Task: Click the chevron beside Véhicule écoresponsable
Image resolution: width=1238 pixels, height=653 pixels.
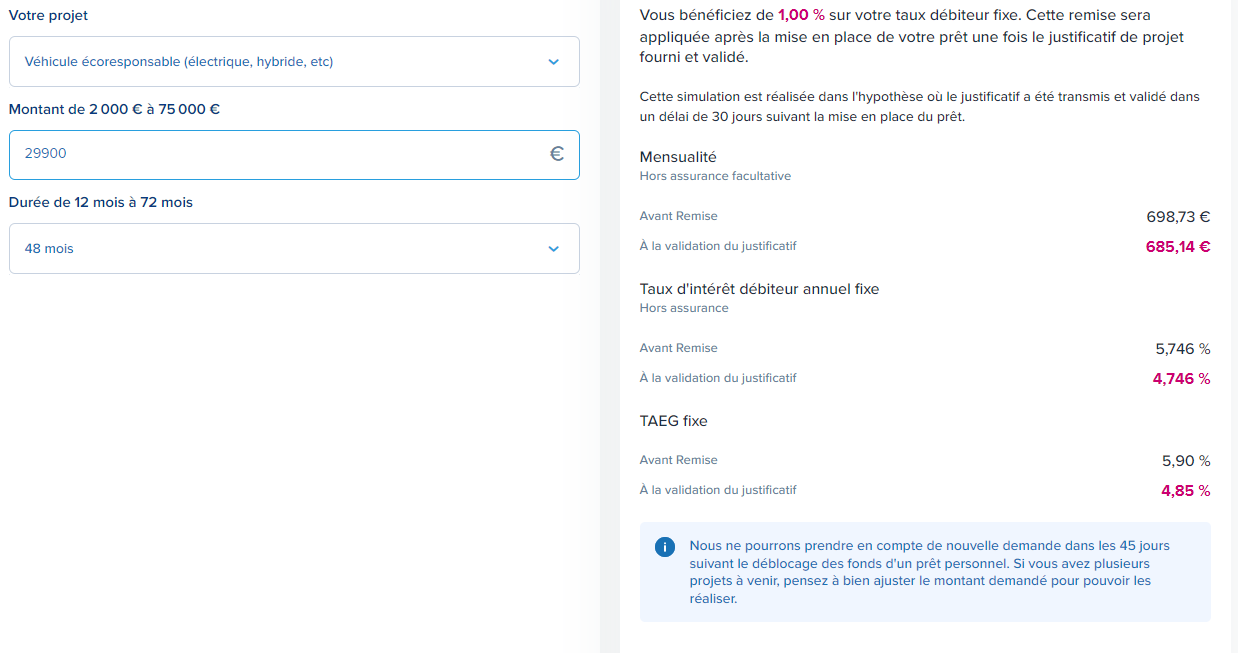Action: [554, 62]
